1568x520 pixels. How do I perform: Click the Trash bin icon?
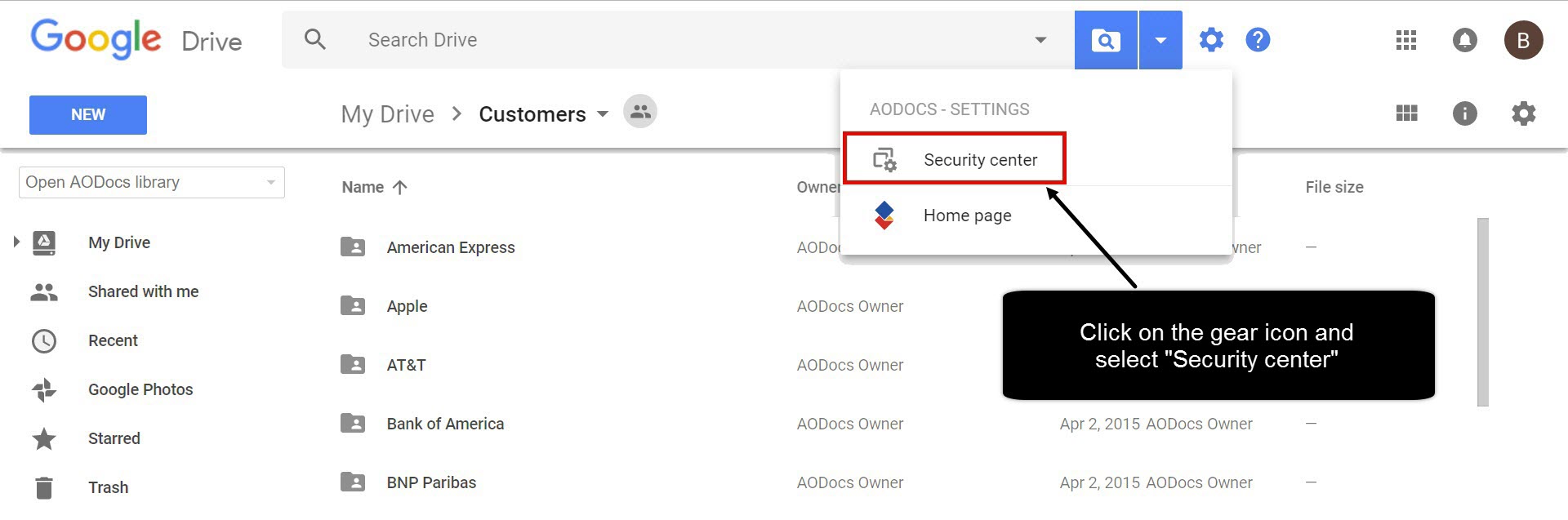click(x=44, y=488)
